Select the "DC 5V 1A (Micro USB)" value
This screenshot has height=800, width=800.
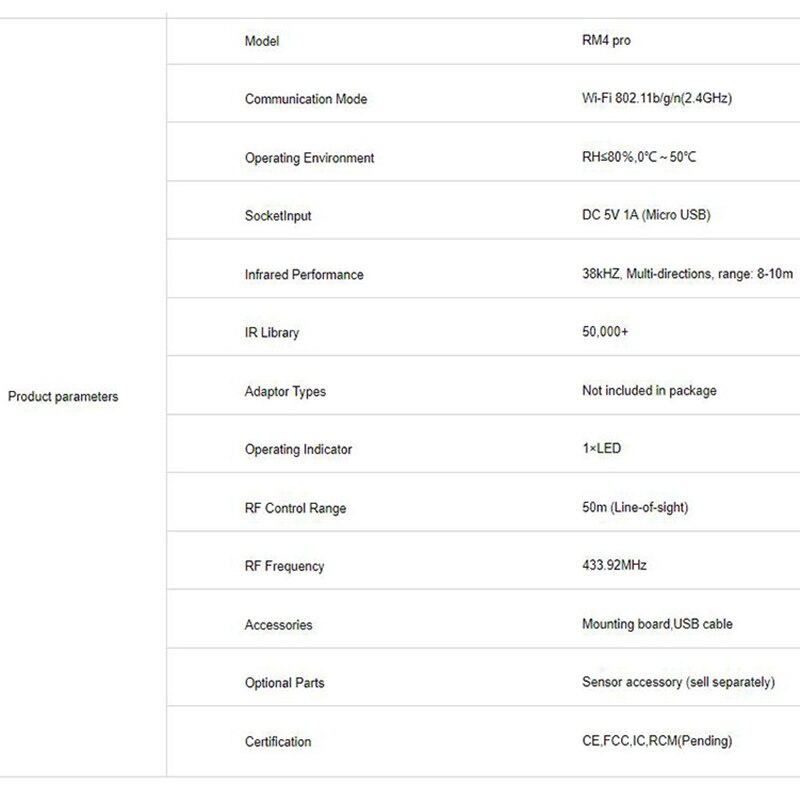coord(646,216)
